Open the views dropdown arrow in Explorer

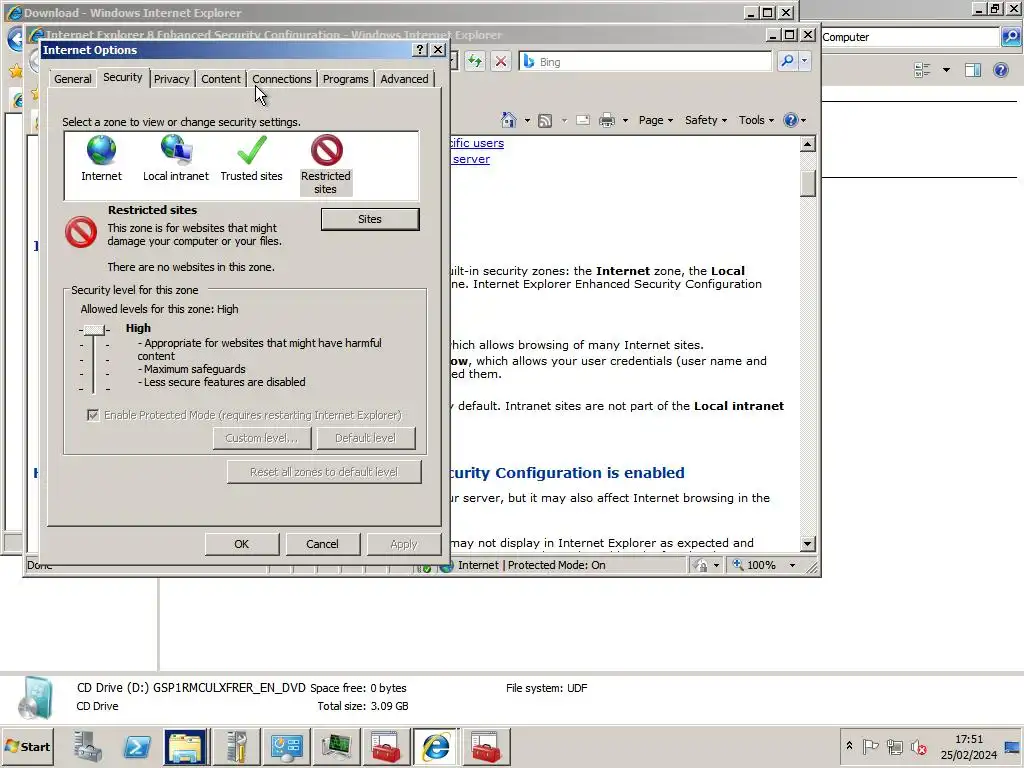946,70
